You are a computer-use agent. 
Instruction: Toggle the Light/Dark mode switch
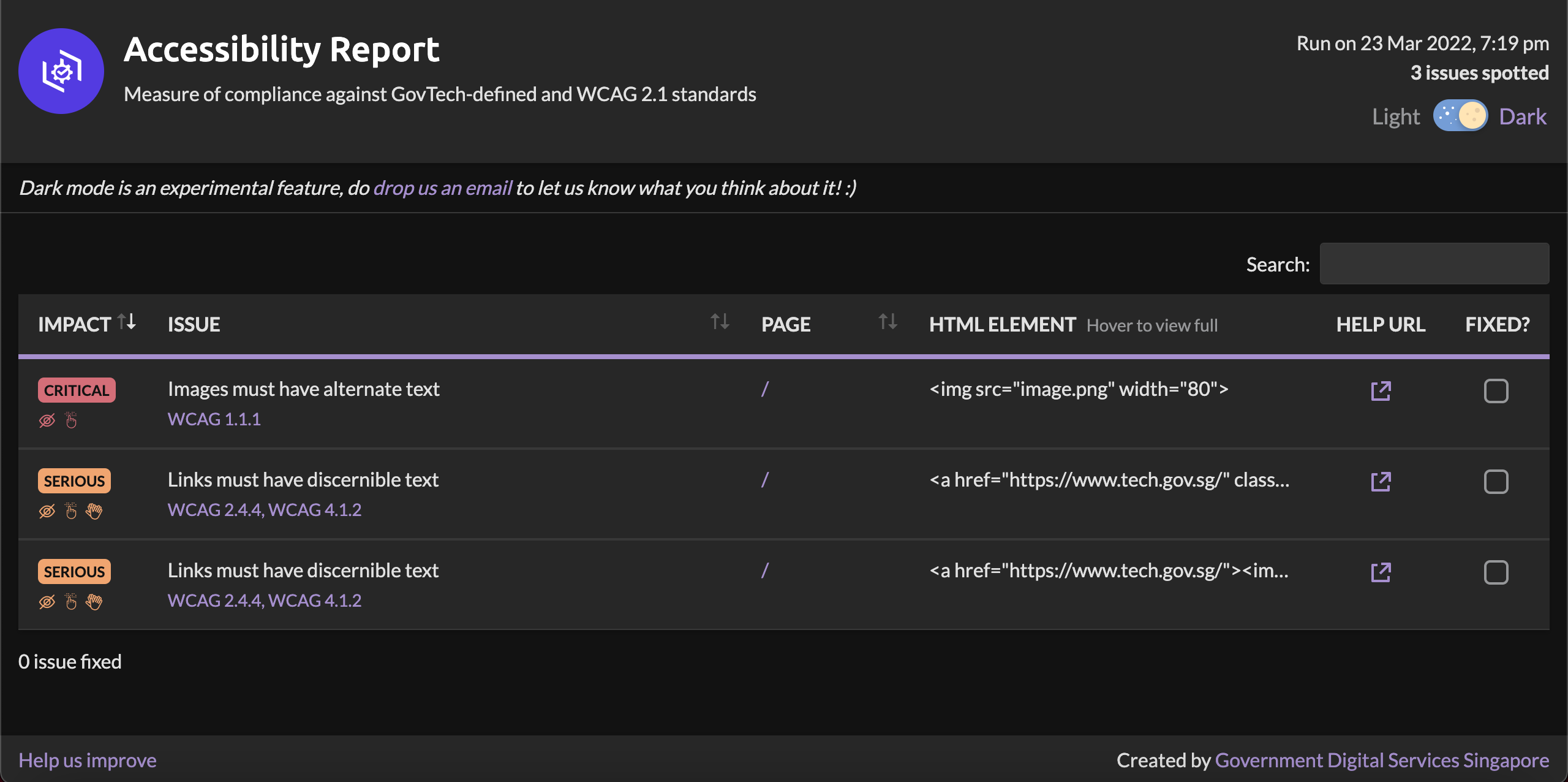[x=1460, y=116]
